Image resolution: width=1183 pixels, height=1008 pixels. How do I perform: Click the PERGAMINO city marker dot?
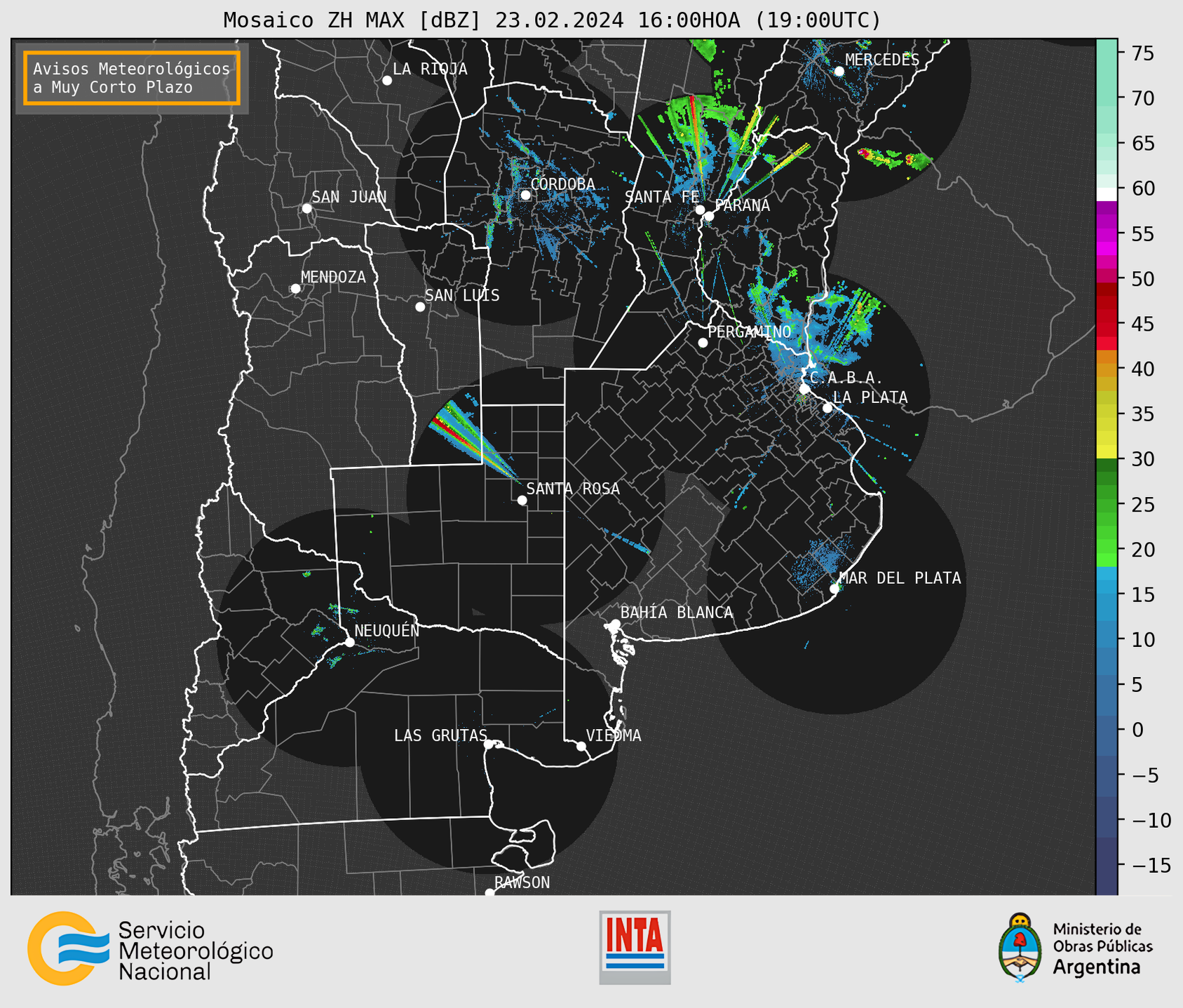click(x=703, y=343)
